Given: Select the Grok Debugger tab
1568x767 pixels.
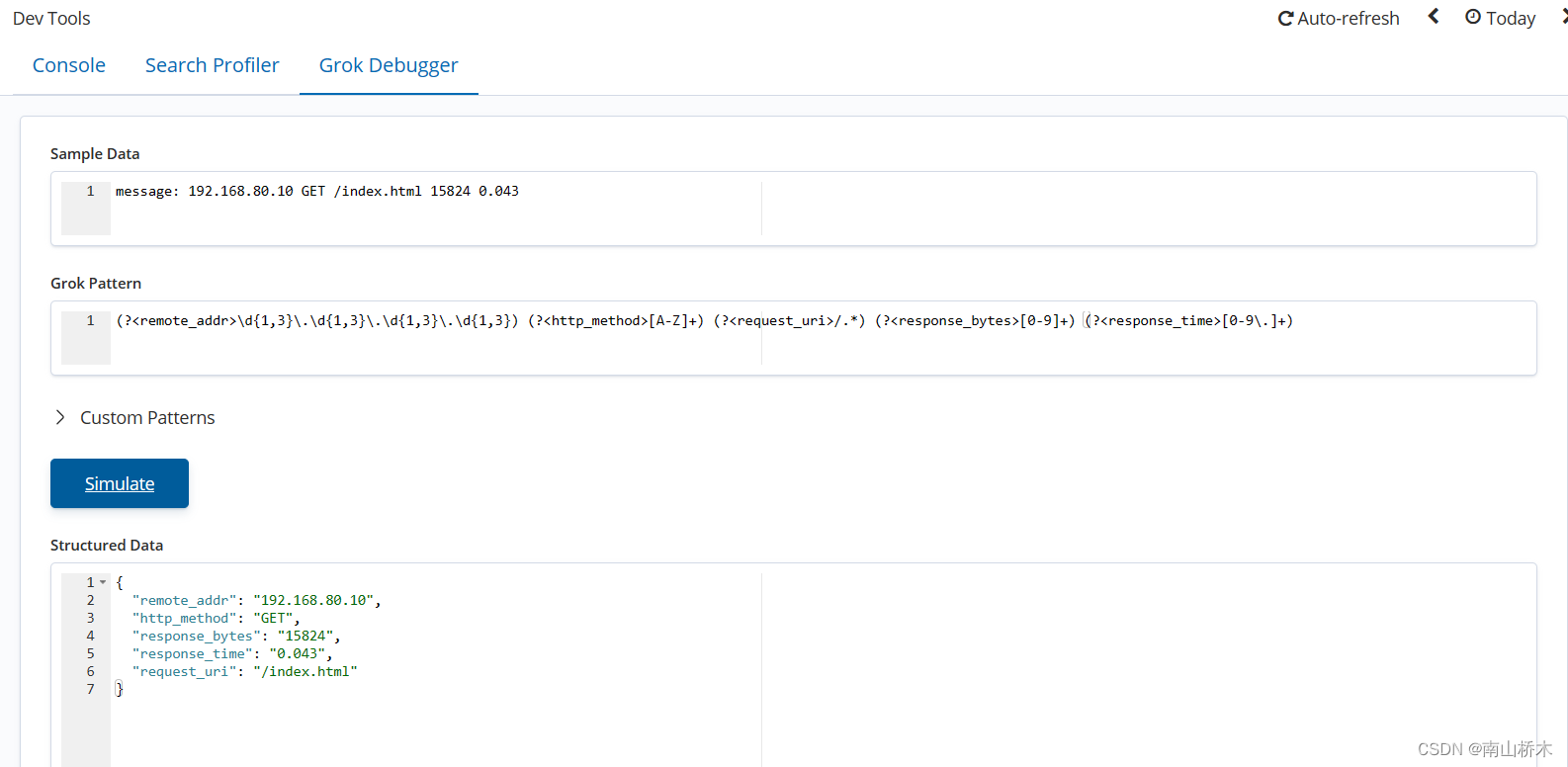Looking at the screenshot, I should [x=389, y=65].
